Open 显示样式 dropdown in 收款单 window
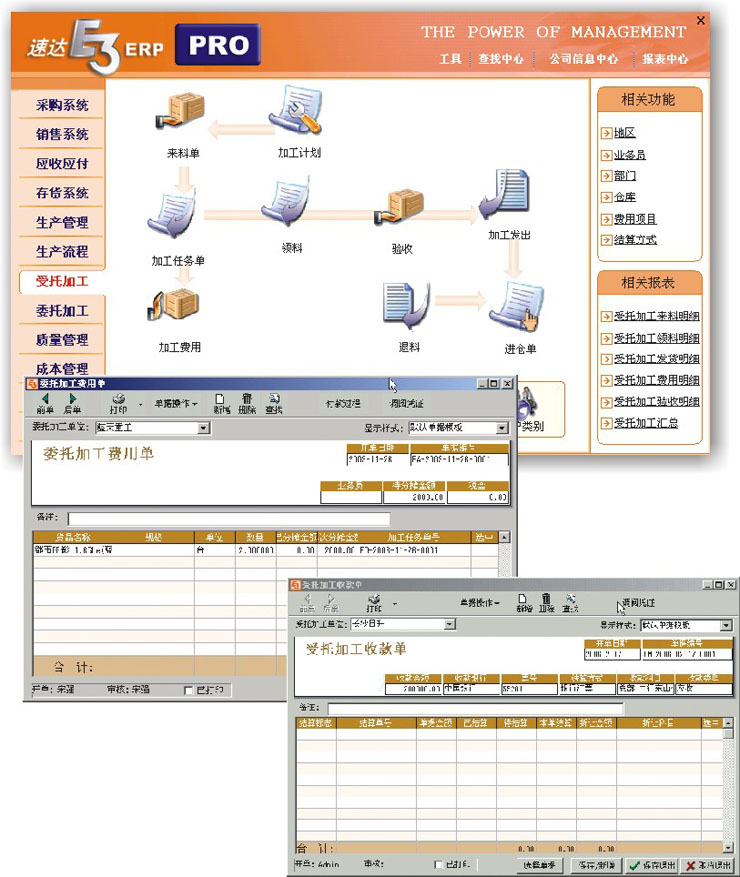Image resolution: width=740 pixels, height=877 pixels. click(726, 625)
